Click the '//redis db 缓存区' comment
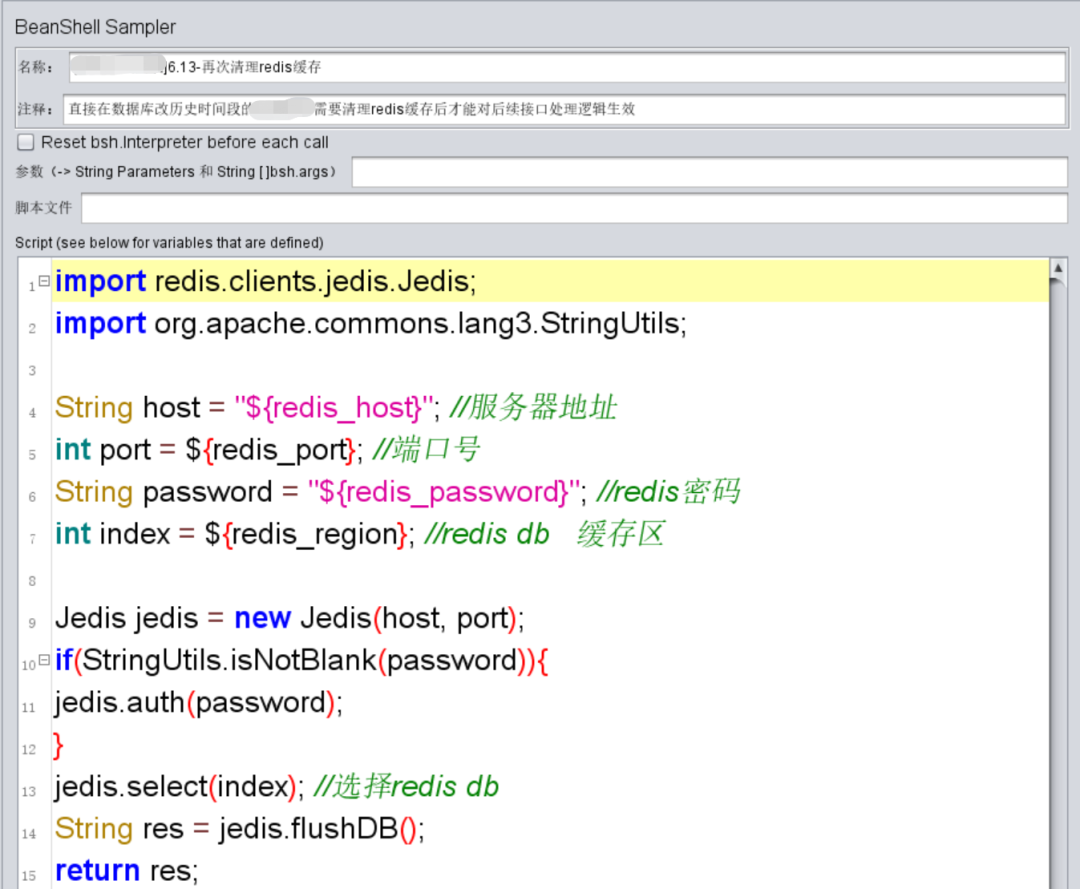 point(545,534)
